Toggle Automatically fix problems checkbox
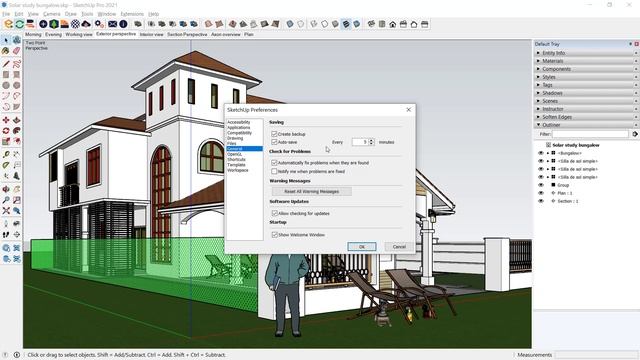 pos(274,162)
